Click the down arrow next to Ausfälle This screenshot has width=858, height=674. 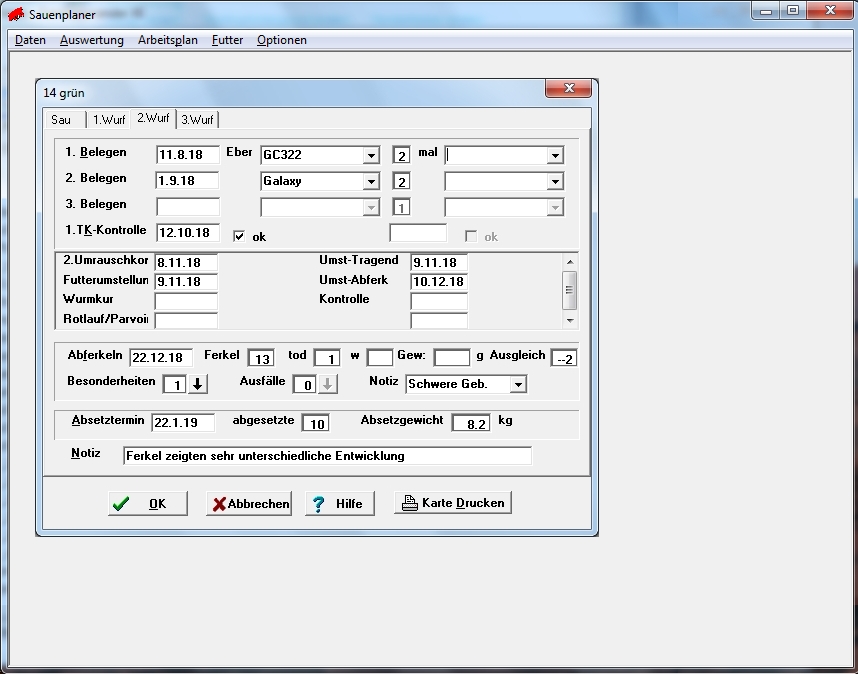coord(328,385)
